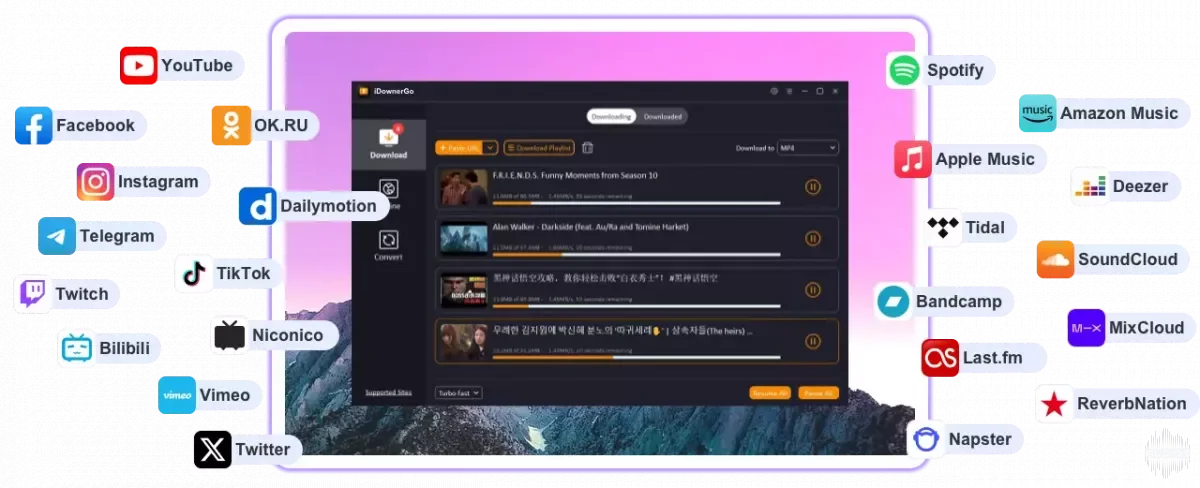Viewport: 1200px width, 488px height.
Task: Open the Online browser sidebar section
Action: (388, 193)
